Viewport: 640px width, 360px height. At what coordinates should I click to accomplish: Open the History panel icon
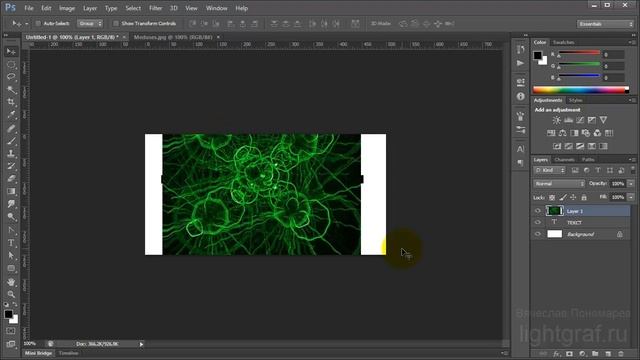[520, 49]
